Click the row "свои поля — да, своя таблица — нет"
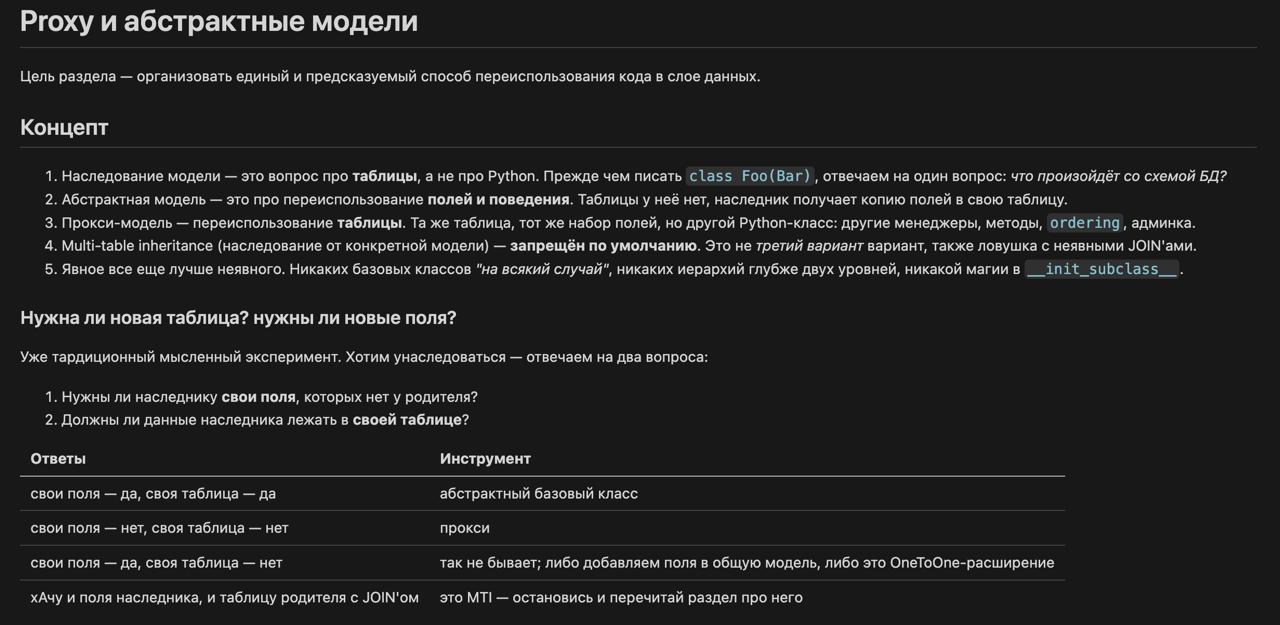The image size is (1280, 625). pyautogui.click(x=542, y=562)
